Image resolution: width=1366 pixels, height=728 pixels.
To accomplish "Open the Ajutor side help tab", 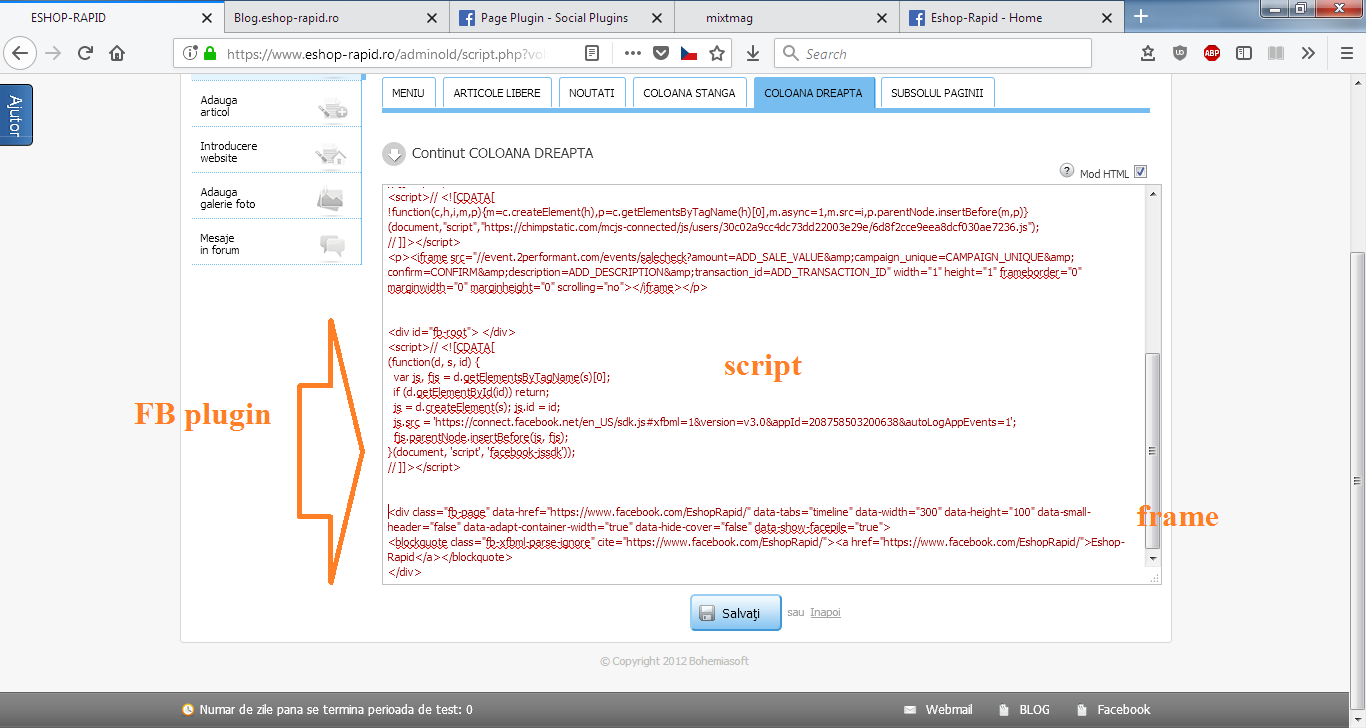I will click(x=15, y=115).
